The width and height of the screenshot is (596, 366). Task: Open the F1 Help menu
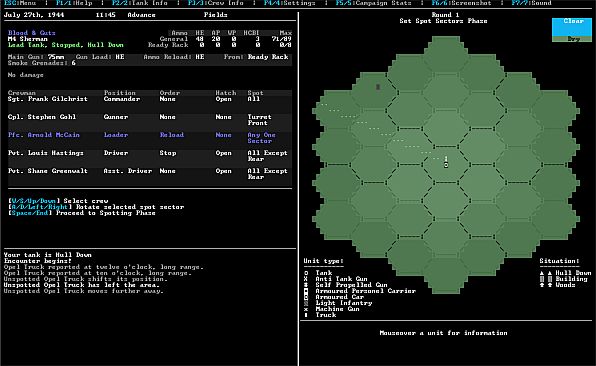tap(74, 3)
